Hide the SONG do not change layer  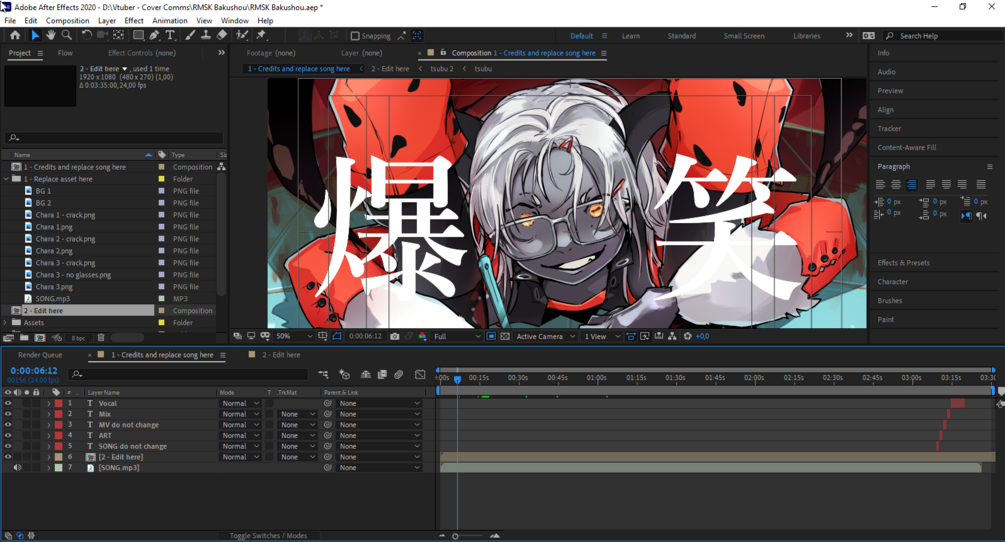coord(8,447)
